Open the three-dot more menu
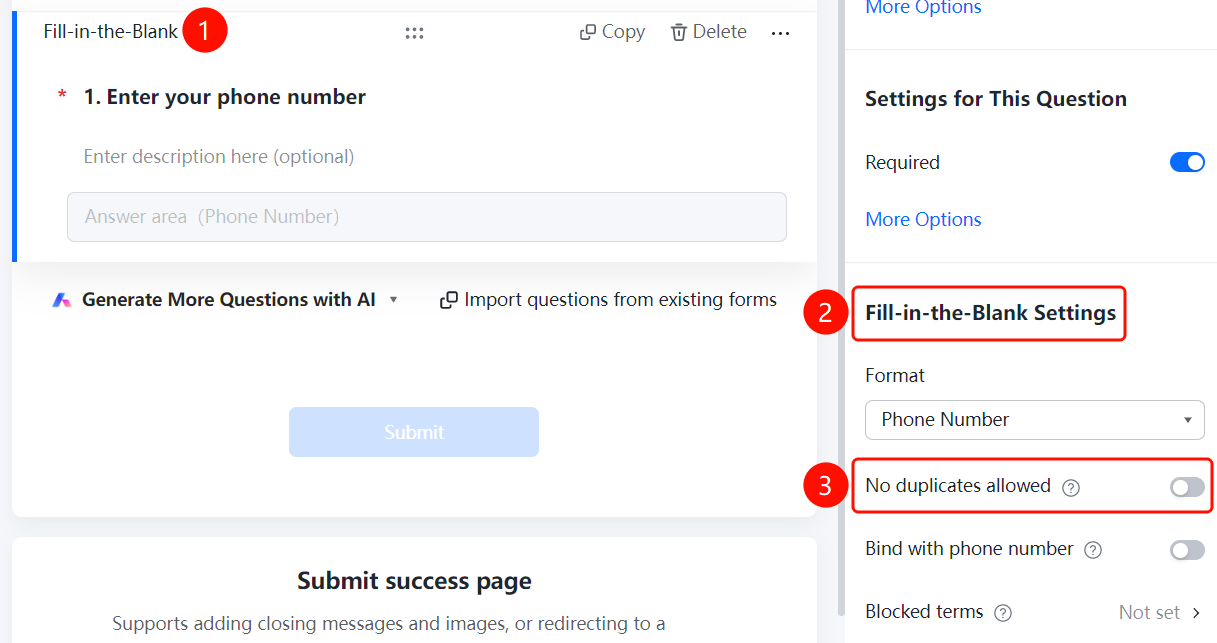This screenshot has height=643, width=1217. (x=781, y=33)
